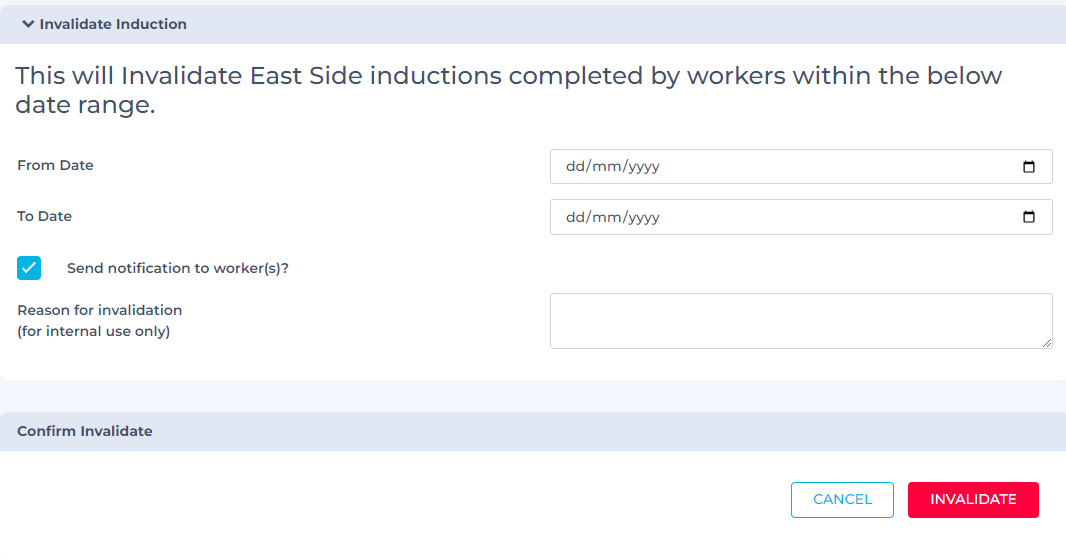Click the From Date field label
The image size is (1066, 560).
55,165
